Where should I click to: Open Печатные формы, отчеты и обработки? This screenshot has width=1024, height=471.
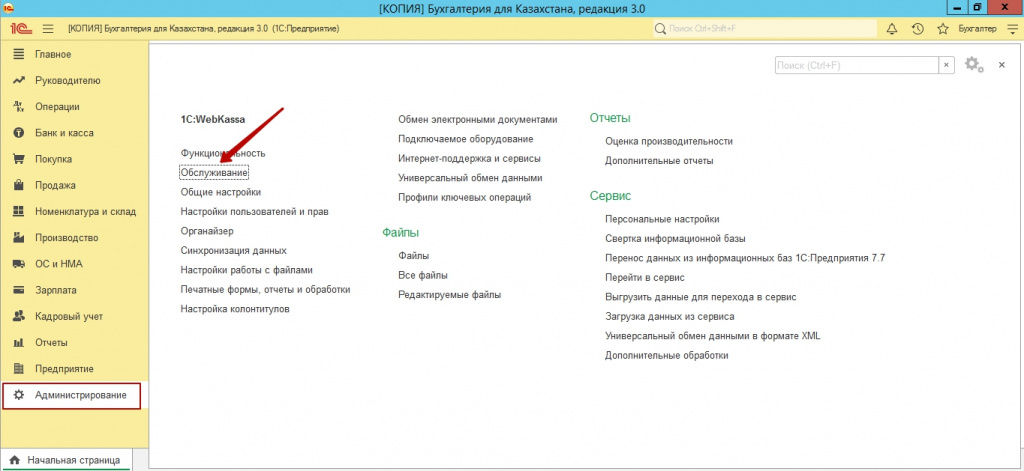(266, 289)
